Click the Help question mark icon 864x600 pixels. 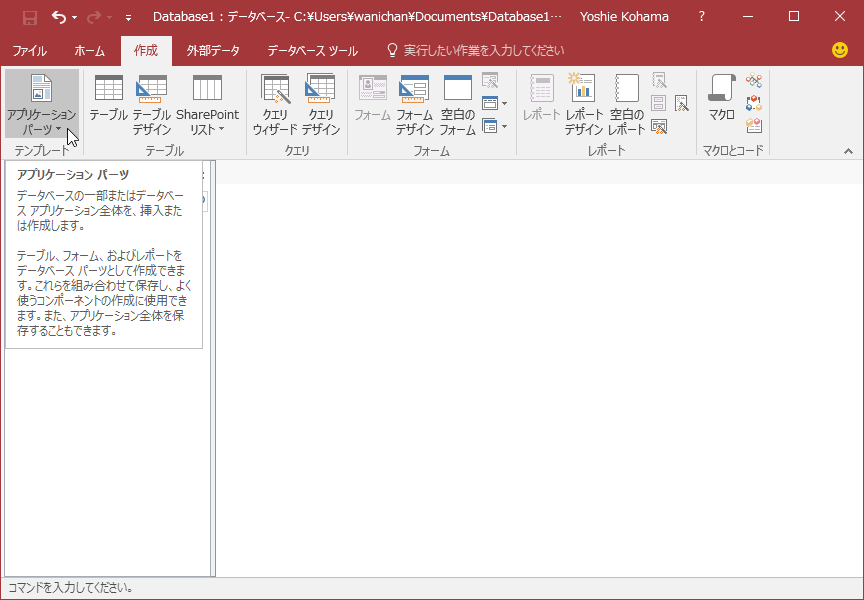pyautogui.click(x=701, y=17)
